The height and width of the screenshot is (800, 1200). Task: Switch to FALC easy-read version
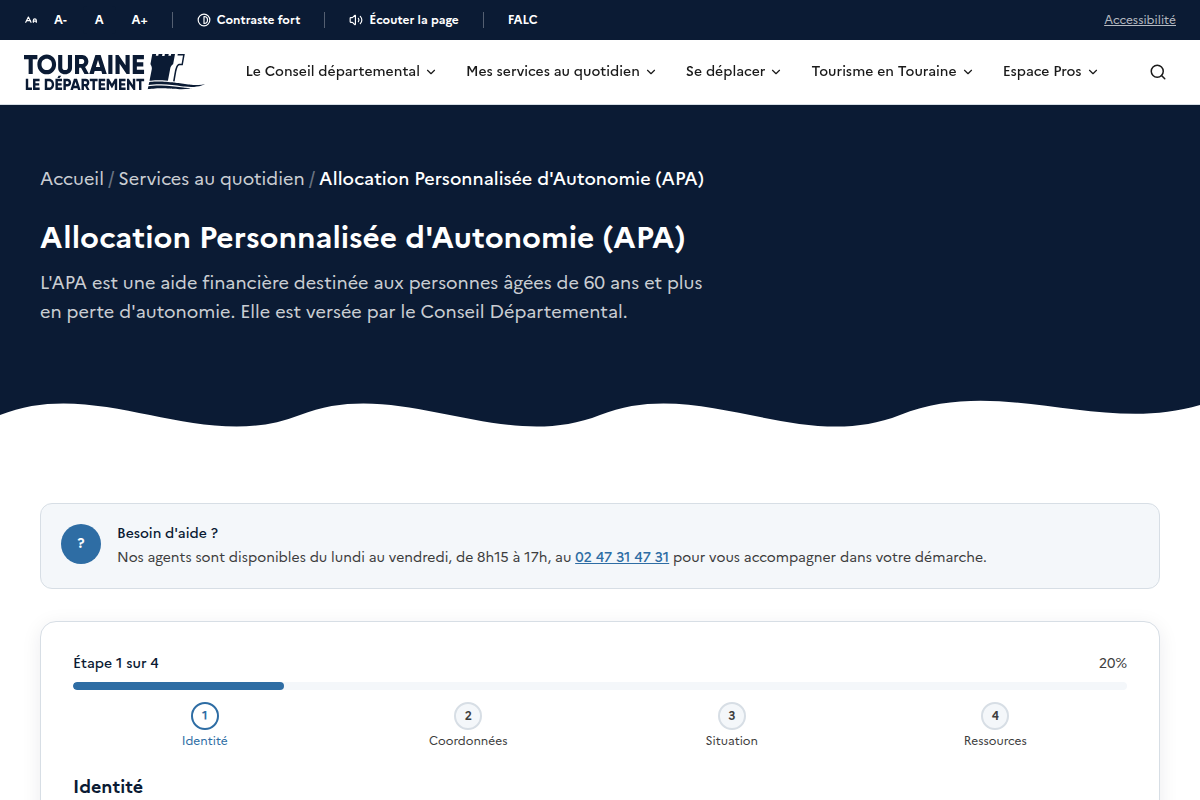coord(523,20)
